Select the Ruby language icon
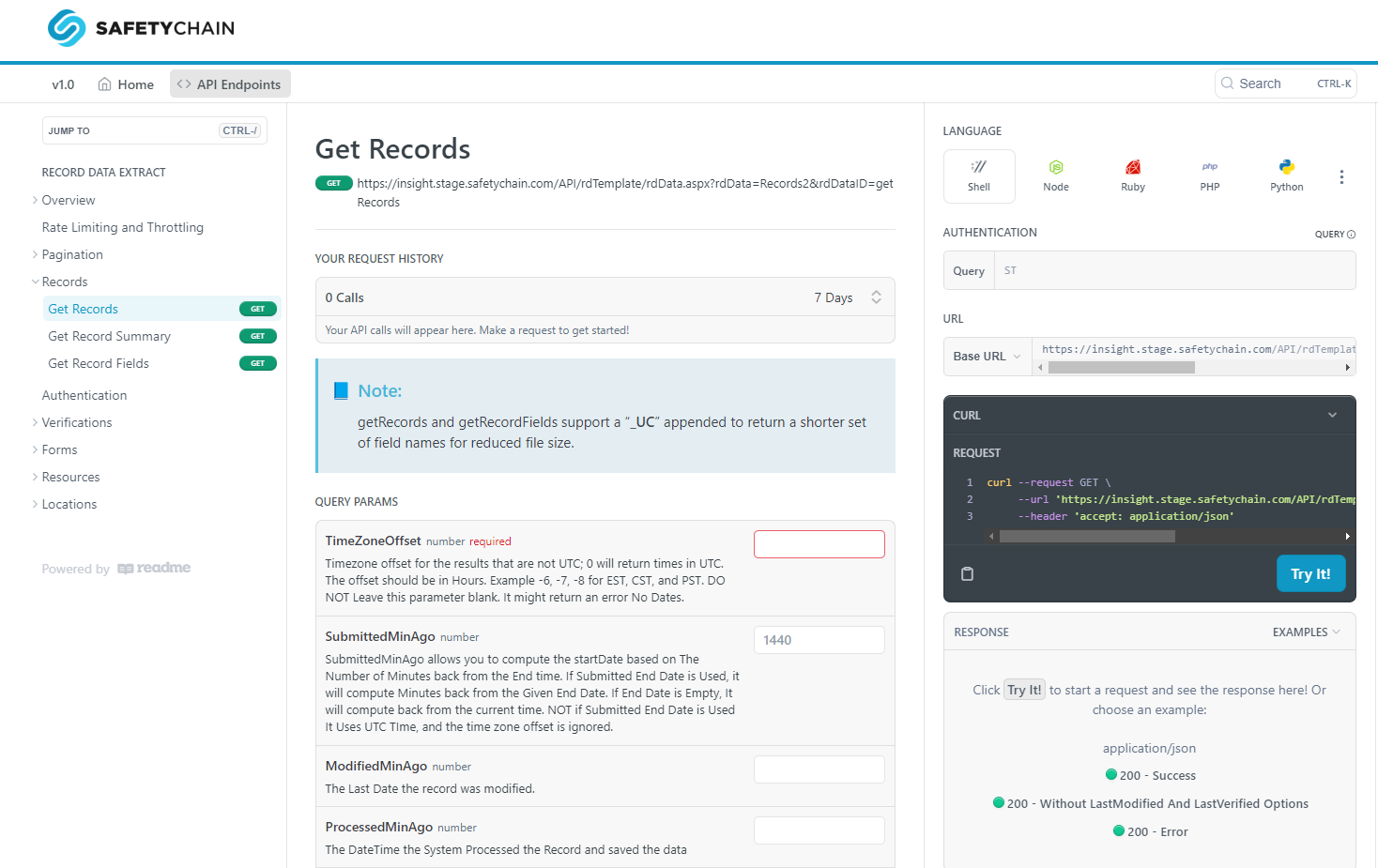Viewport: 1378px width, 868px height. pyautogui.click(x=1133, y=175)
